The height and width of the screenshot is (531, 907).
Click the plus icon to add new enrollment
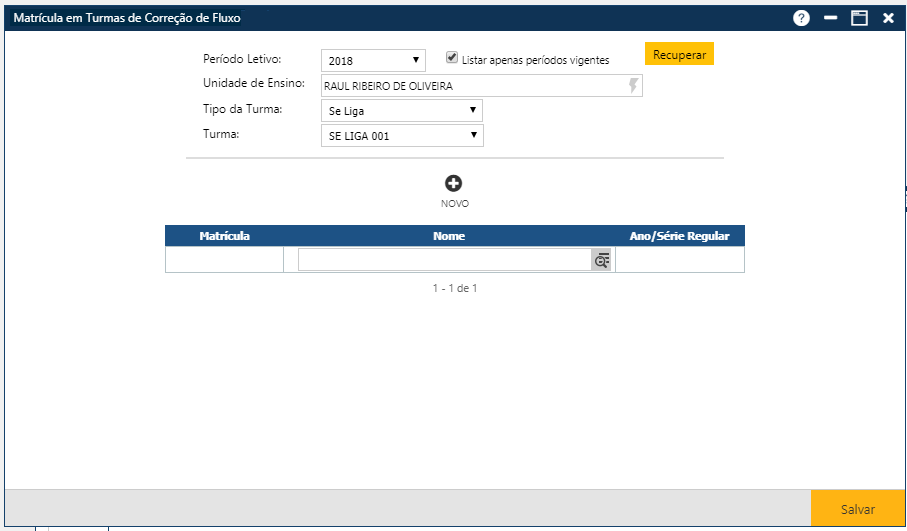coord(454,183)
